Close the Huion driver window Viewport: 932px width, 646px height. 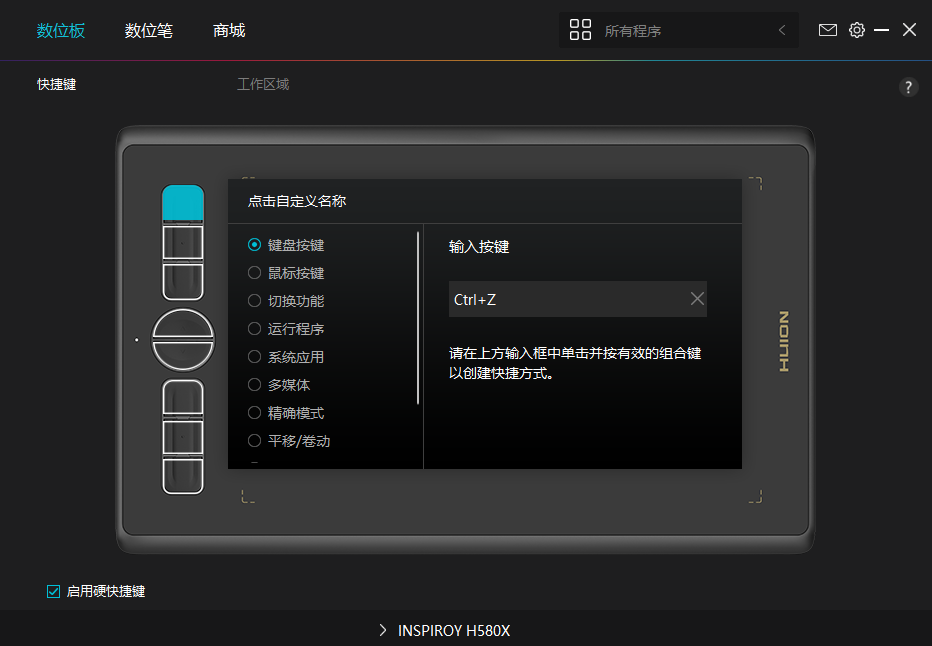click(909, 30)
